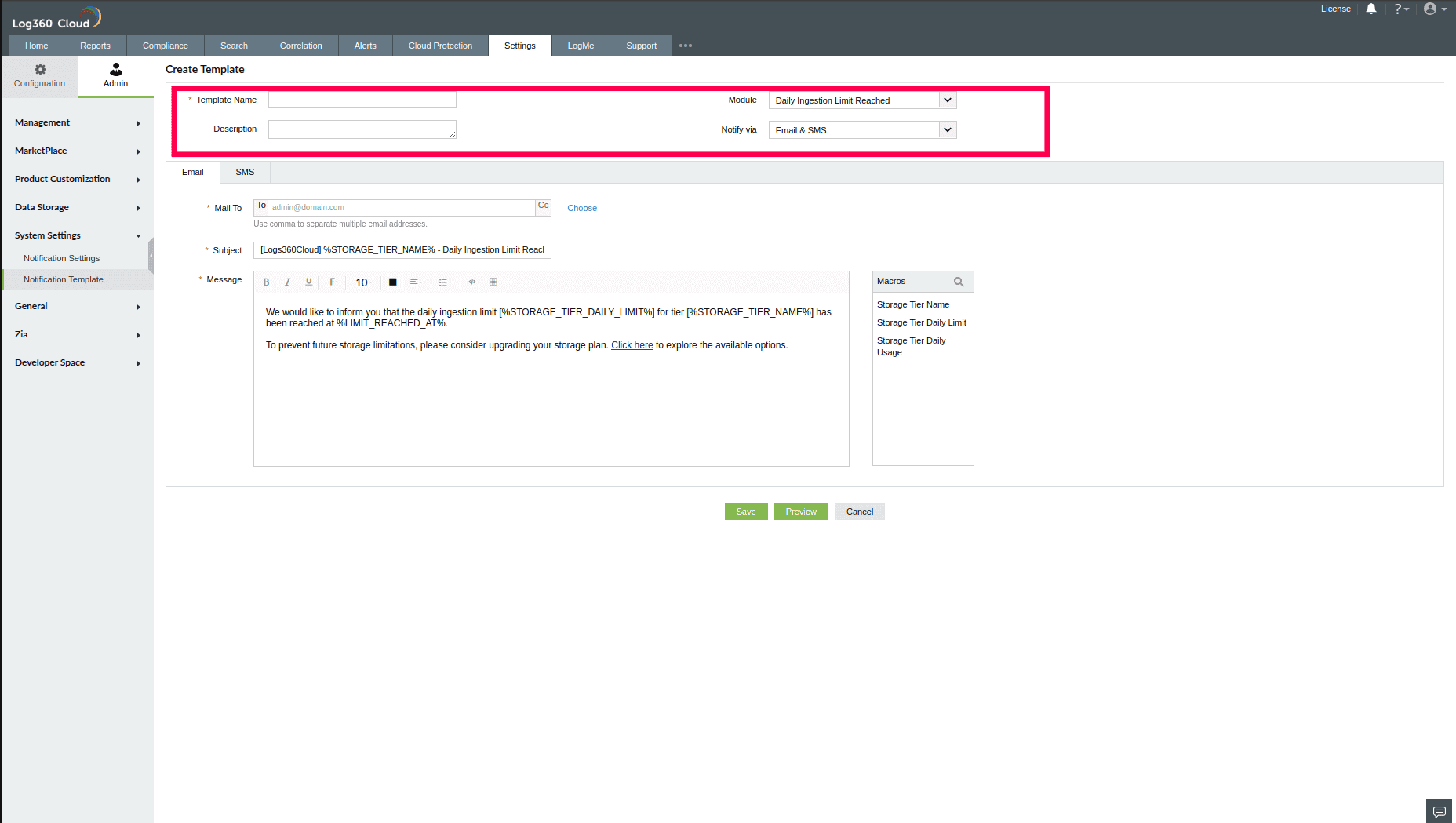Open the Macros search icon
This screenshot has width=1456, height=823.
pos(959,281)
